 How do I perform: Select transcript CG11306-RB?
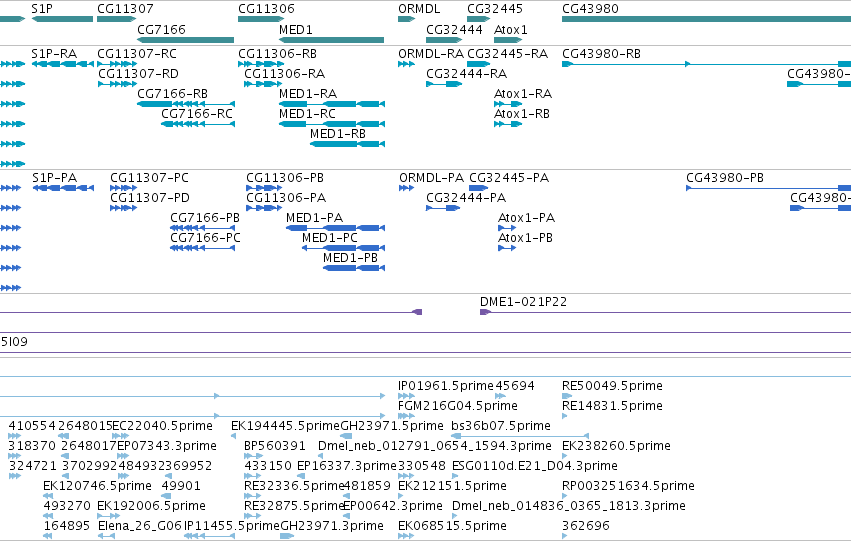(278, 54)
